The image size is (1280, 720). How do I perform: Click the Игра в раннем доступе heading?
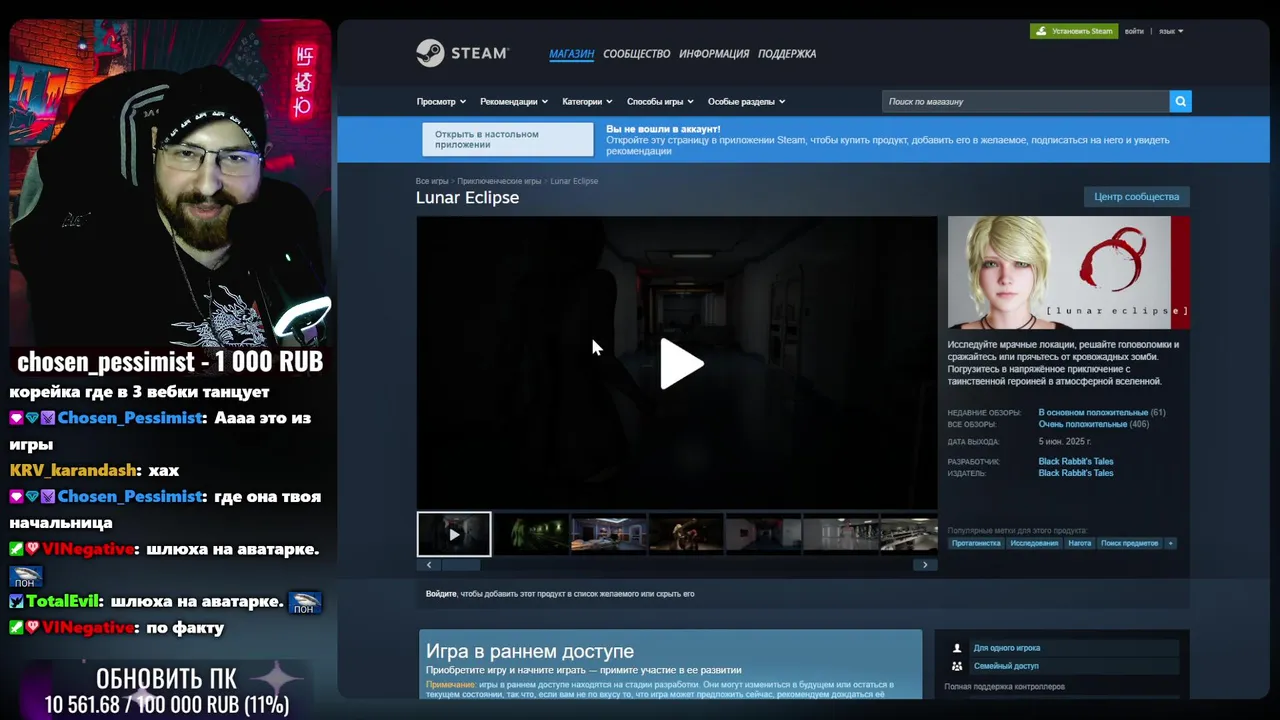[x=530, y=651]
